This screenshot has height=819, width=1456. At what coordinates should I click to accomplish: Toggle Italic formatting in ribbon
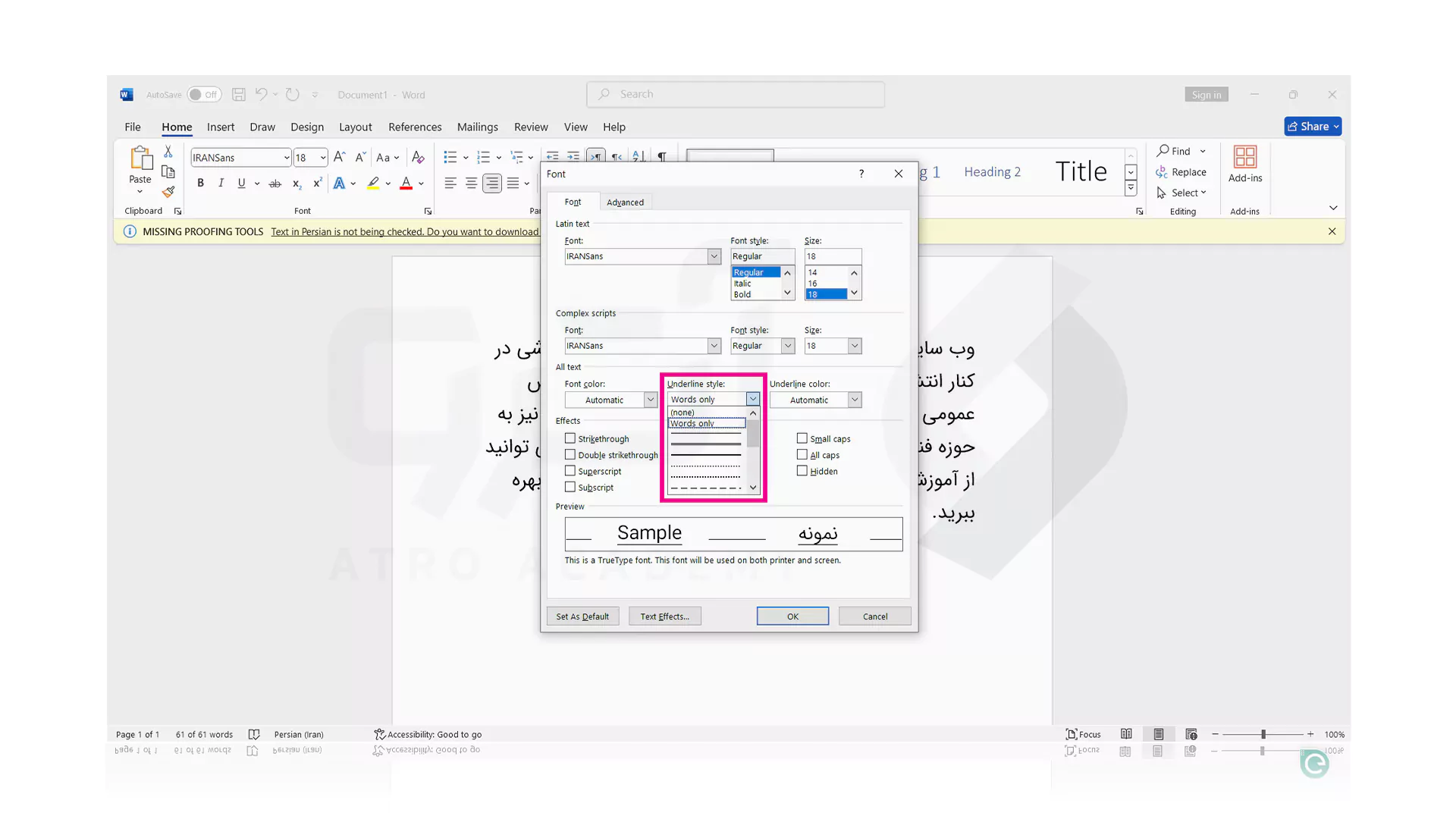(221, 183)
